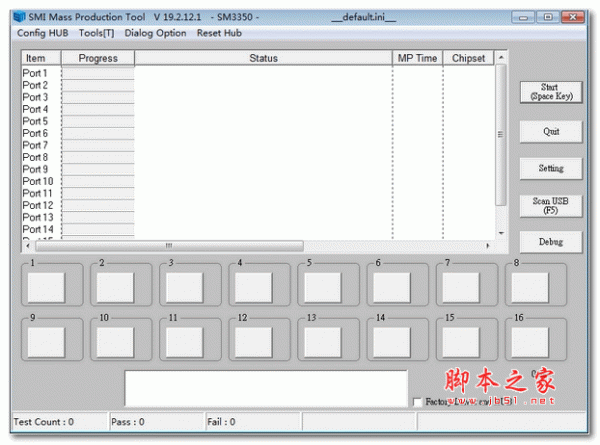Click the Item column header
The width and height of the screenshot is (600, 445).
pyautogui.click(x=41, y=58)
